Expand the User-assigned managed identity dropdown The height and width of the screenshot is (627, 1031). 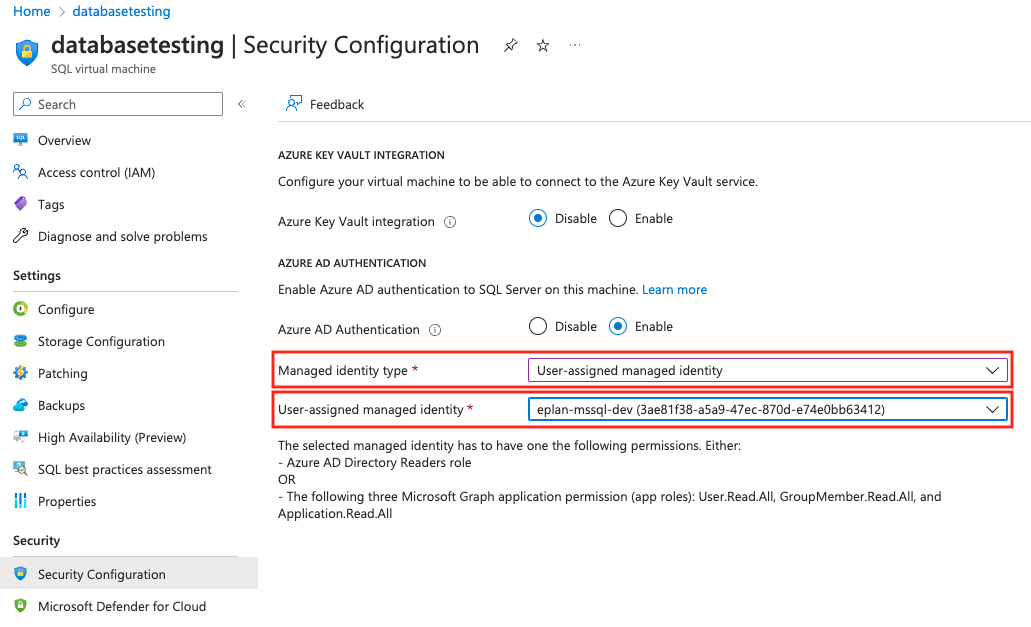click(767, 409)
